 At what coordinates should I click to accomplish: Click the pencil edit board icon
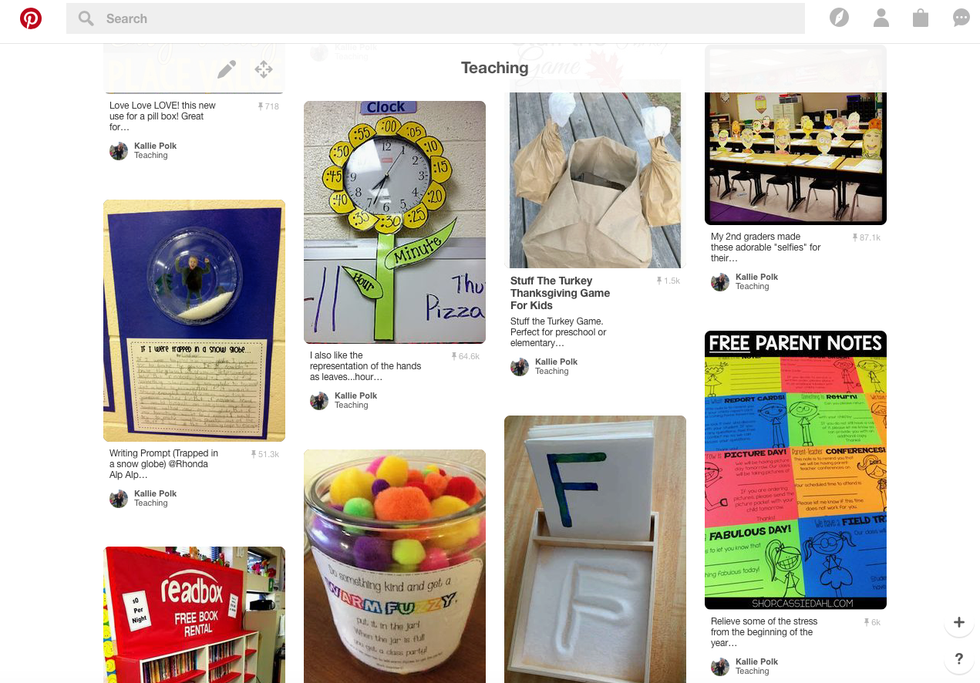click(226, 69)
